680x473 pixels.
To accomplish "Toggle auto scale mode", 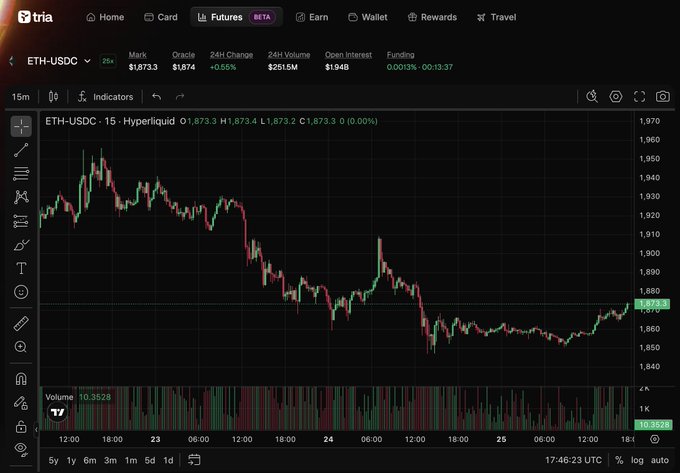I will [x=660, y=460].
